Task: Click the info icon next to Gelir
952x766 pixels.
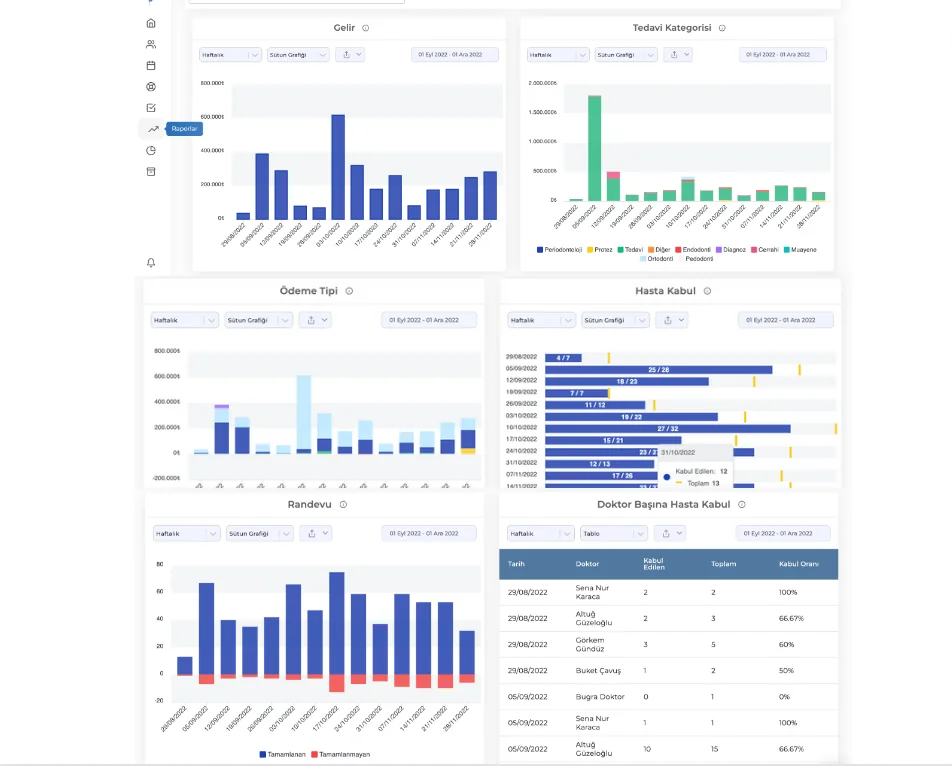Action: 366,28
